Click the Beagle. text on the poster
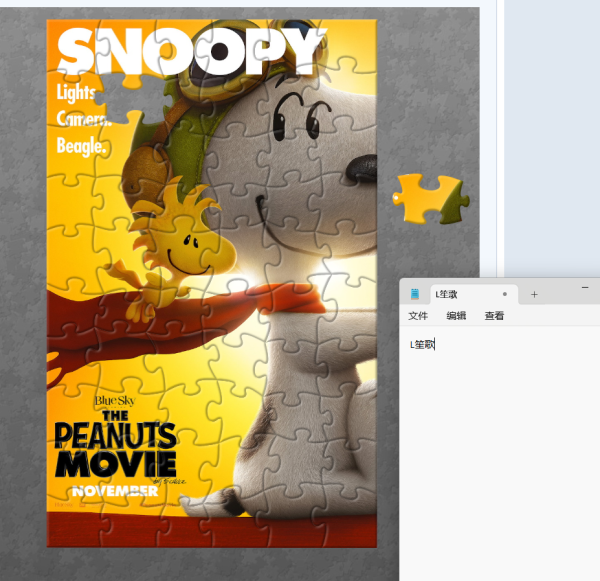 point(81,146)
